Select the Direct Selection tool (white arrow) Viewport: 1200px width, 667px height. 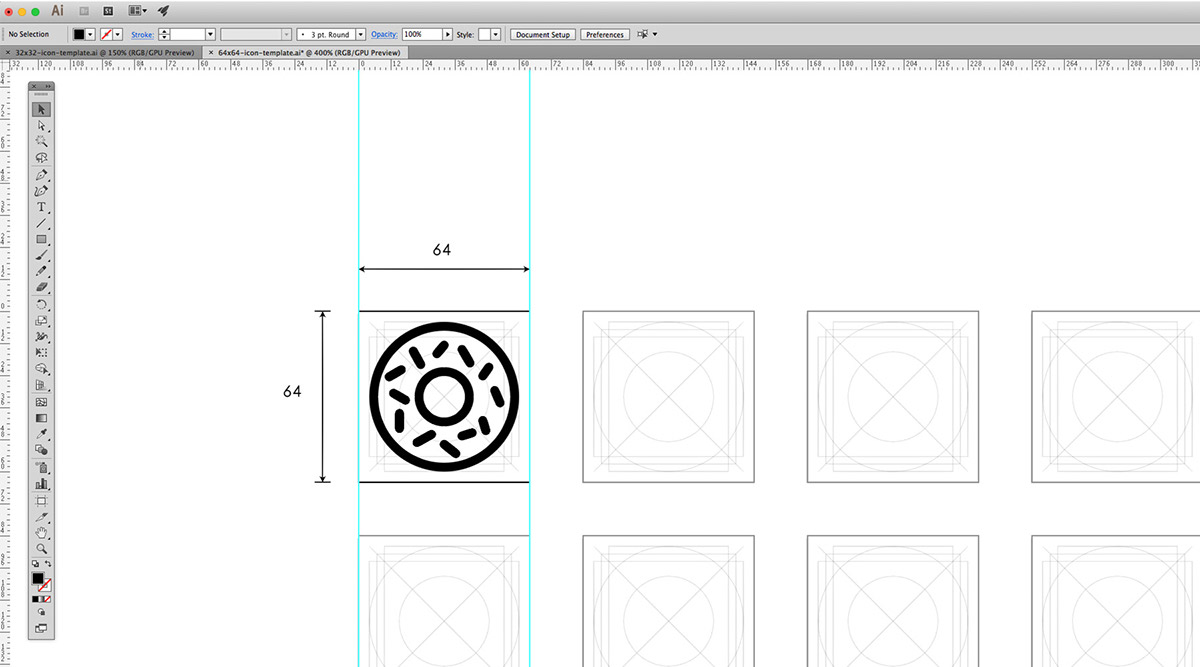coord(41,126)
